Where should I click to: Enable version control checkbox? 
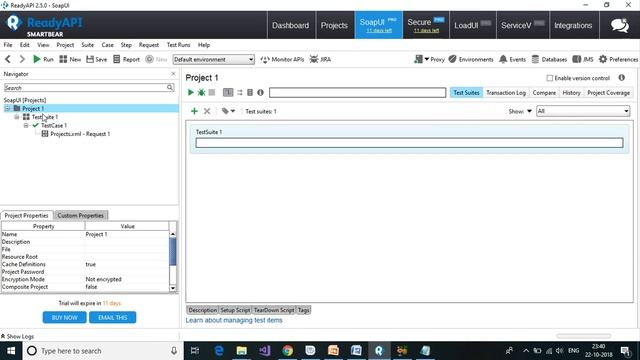tap(550, 78)
